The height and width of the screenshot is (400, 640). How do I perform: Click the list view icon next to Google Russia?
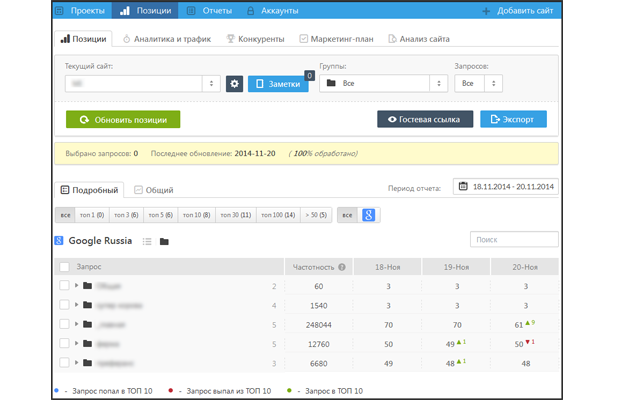[147, 241]
